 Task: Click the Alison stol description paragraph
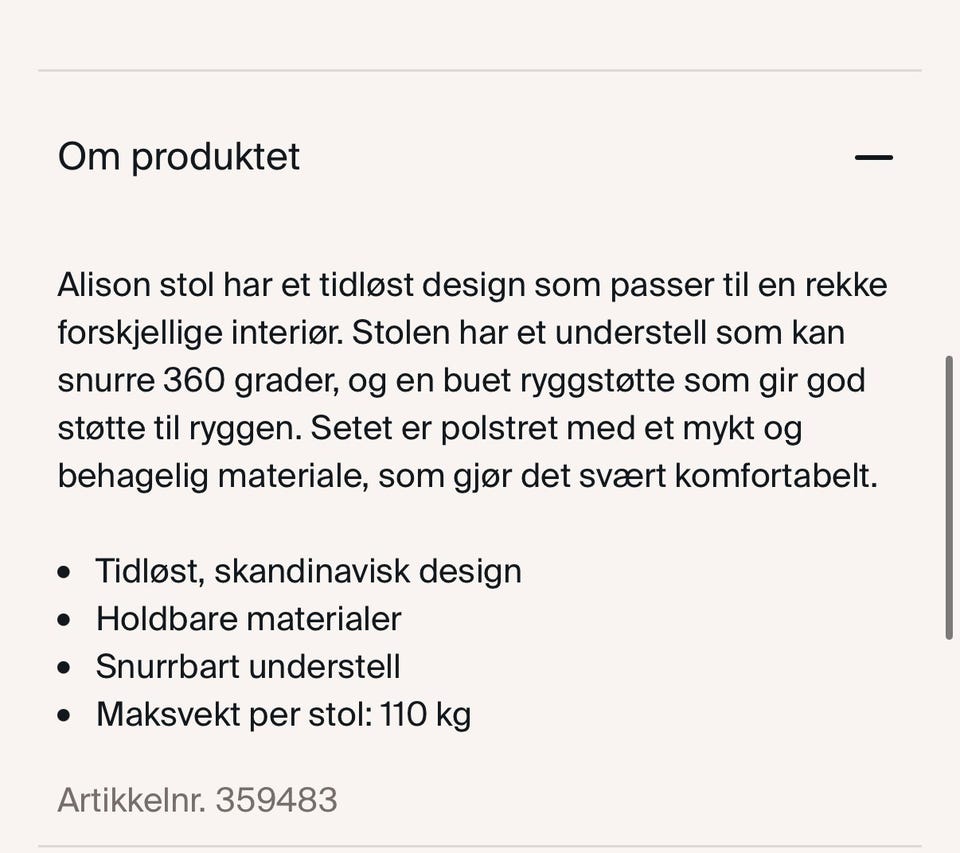[472, 380]
